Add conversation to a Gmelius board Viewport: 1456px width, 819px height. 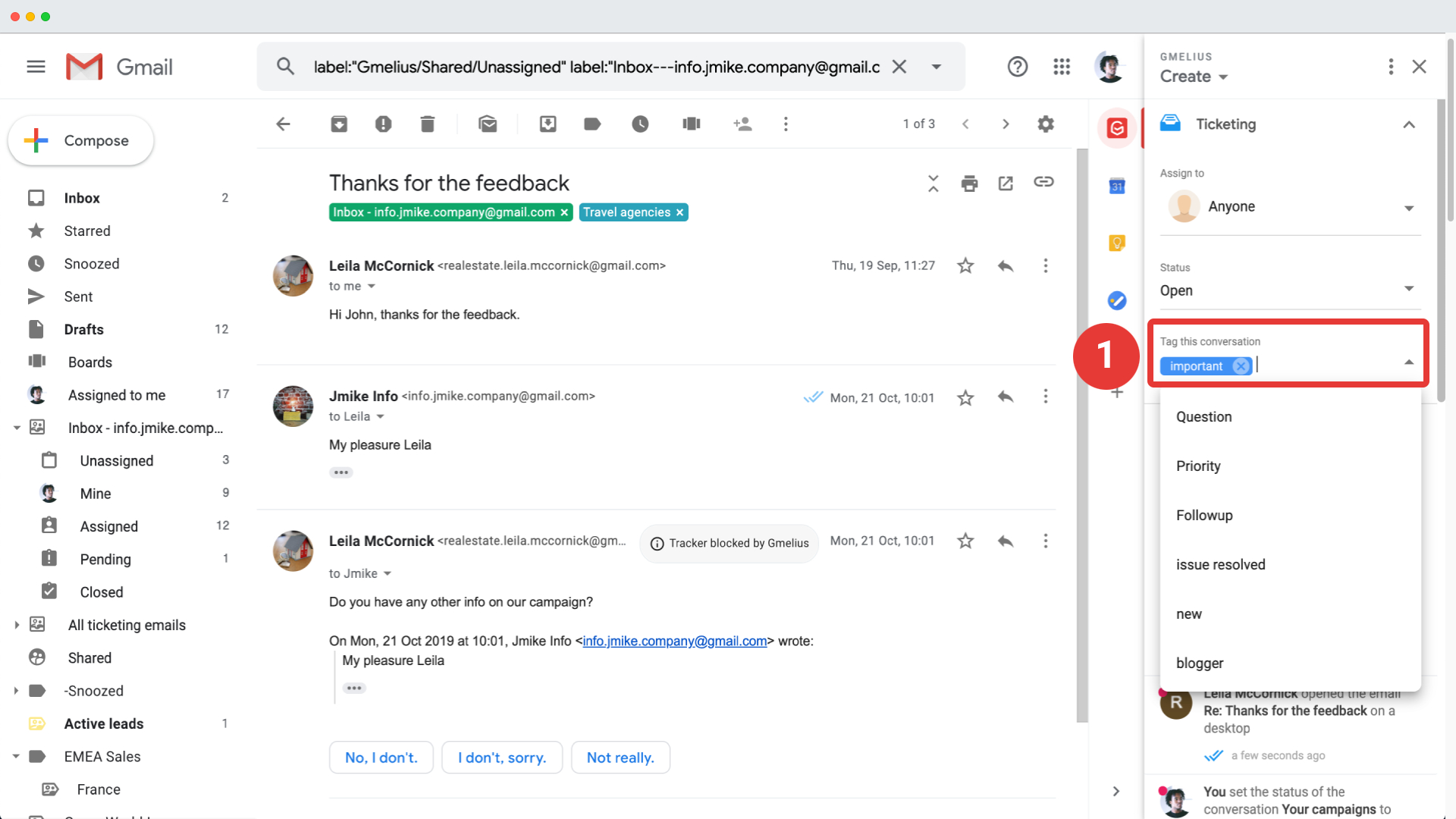pyautogui.click(x=691, y=124)
